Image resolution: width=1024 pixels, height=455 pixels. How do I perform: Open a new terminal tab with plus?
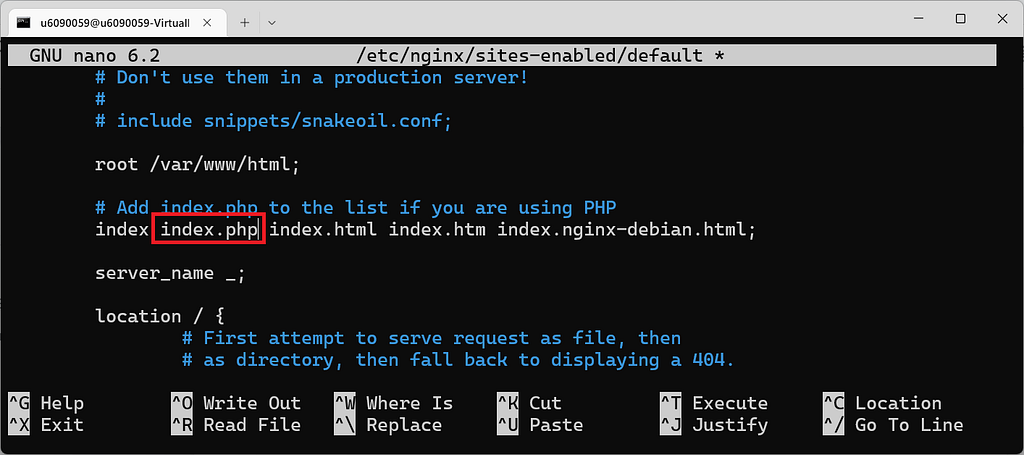tap(245, 22)
